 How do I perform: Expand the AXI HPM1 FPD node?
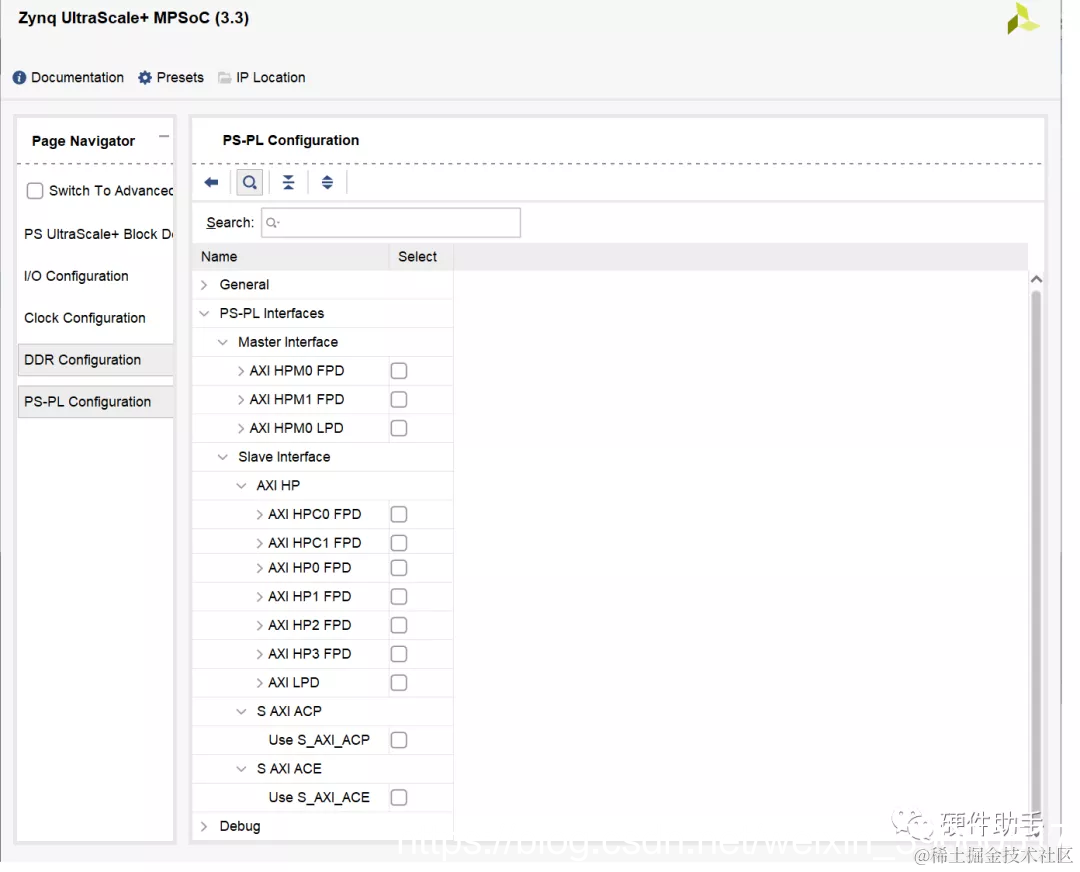(x=240, y=399)
